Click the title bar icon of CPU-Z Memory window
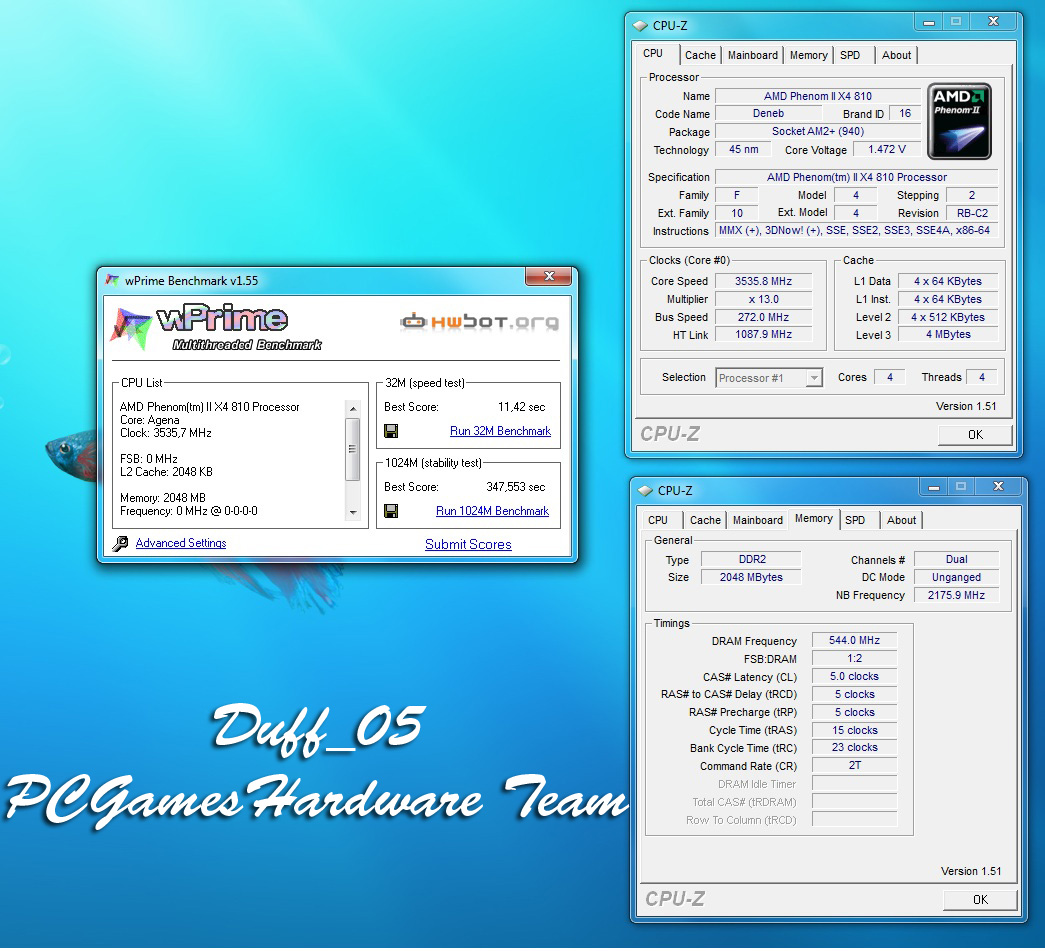The image size is (1045, 951). point(645,491)
